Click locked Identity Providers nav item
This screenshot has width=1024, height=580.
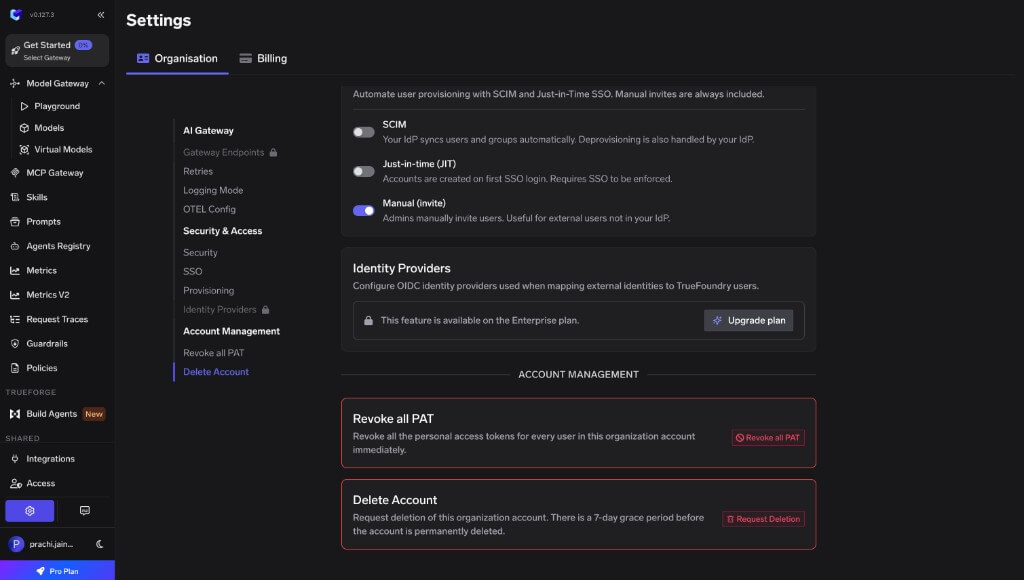226,310
